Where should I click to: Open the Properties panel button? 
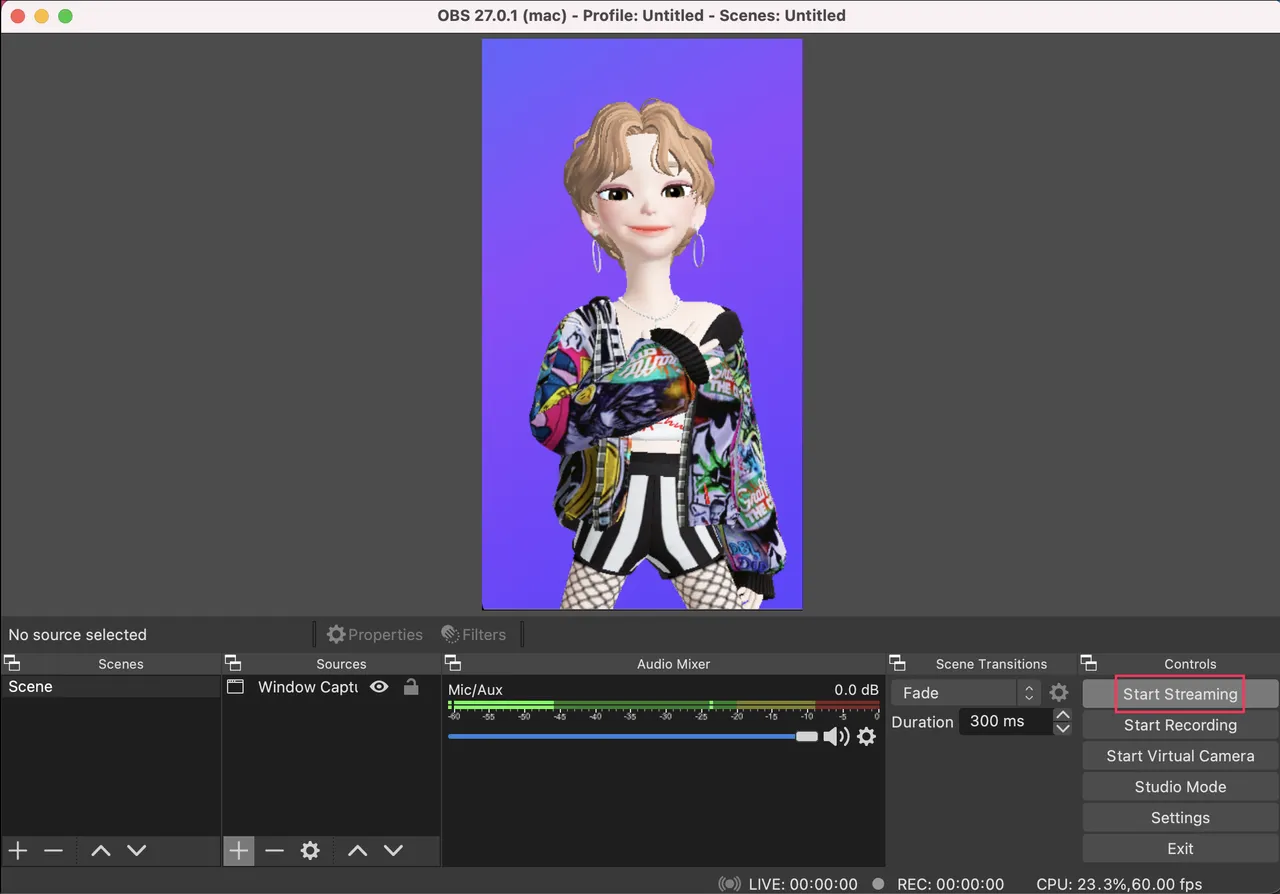coord(374,634)
